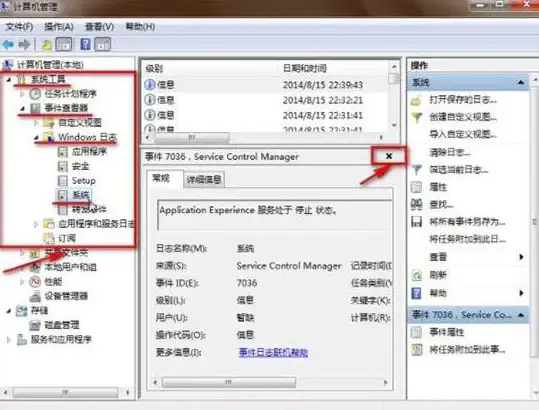Select the 系统 log in tree

click(81, 195)
